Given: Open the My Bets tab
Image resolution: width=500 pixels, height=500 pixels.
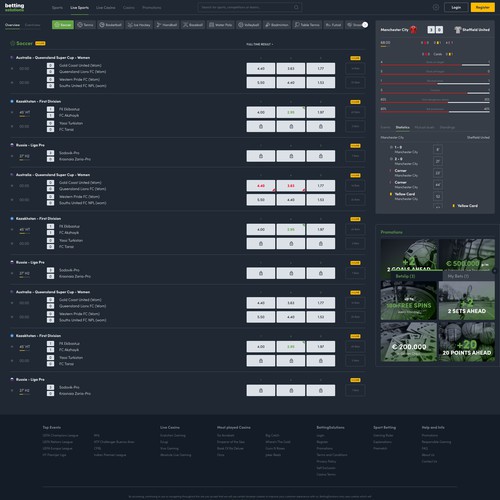Looking at the screenshot, I should pyautogui.click(x=468, y=276).
